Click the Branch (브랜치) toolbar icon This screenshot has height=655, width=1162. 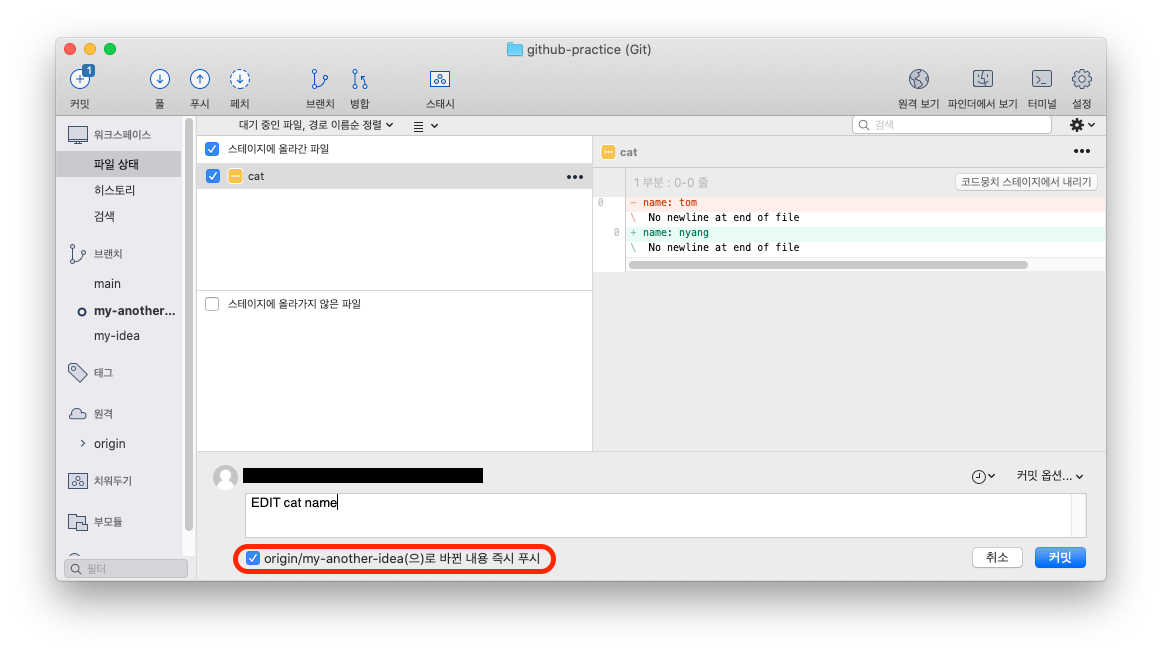coord(319,79)
